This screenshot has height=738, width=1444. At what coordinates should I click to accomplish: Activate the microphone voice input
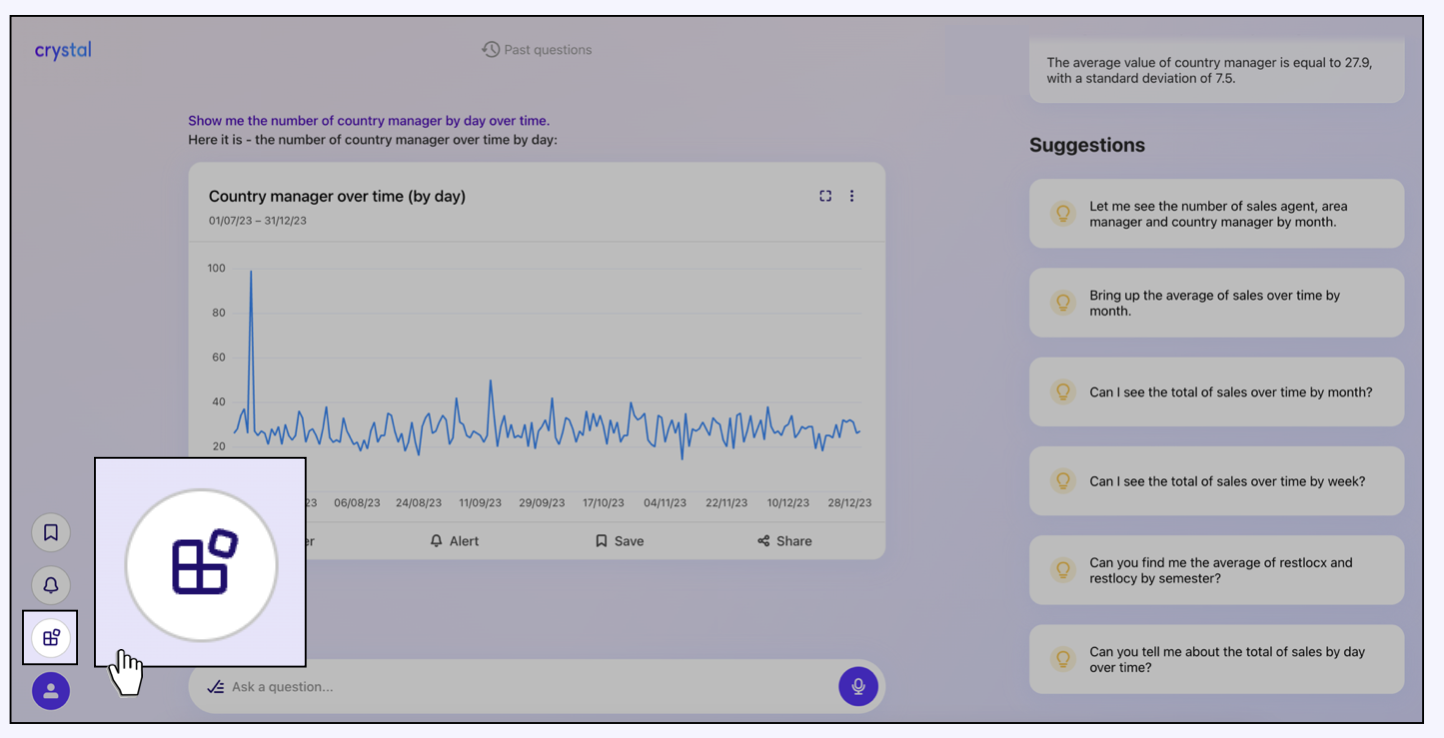coord(857,687)
